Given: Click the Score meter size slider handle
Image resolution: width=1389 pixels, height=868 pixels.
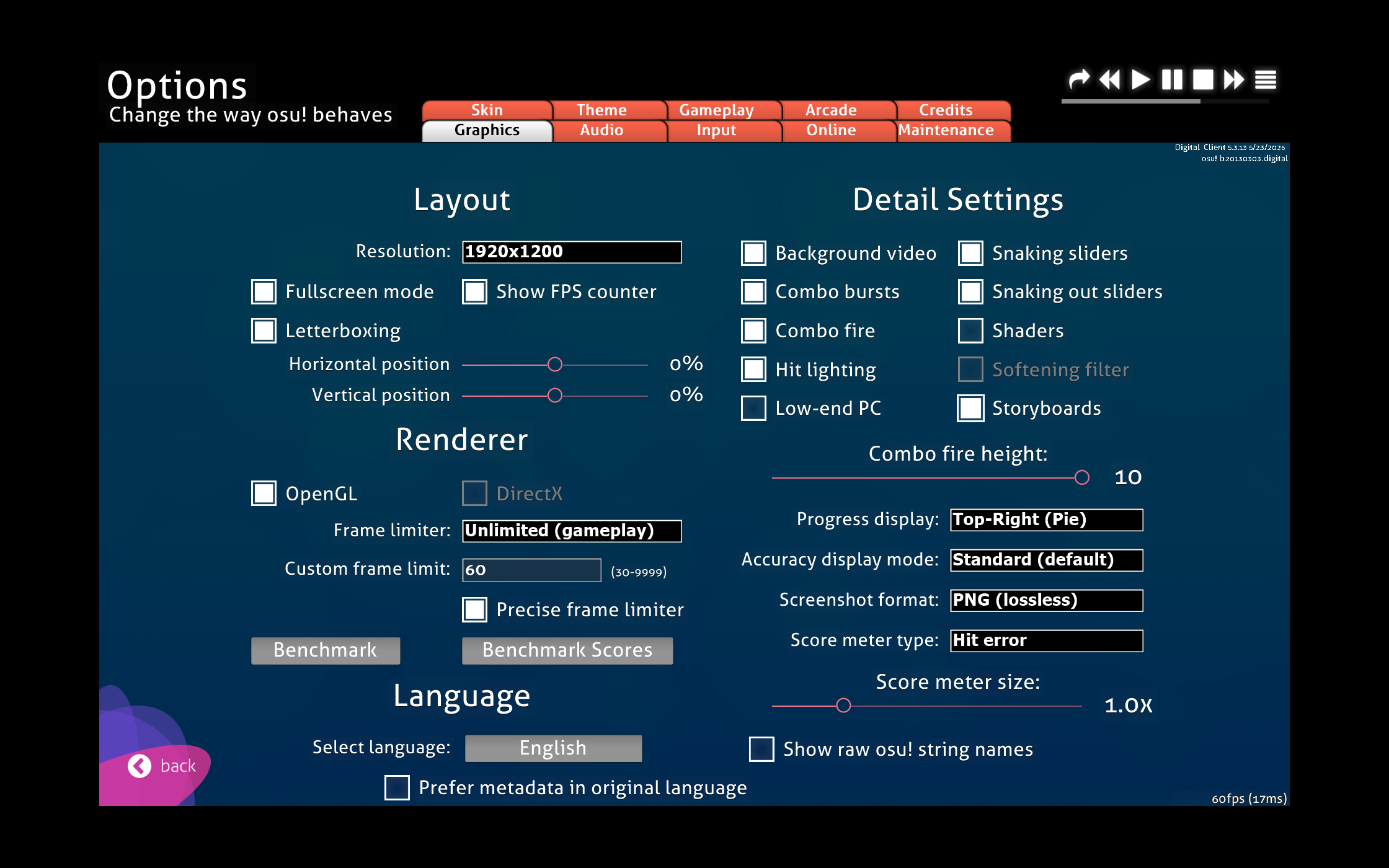Looking at the screenshot, I should [843, 705].
